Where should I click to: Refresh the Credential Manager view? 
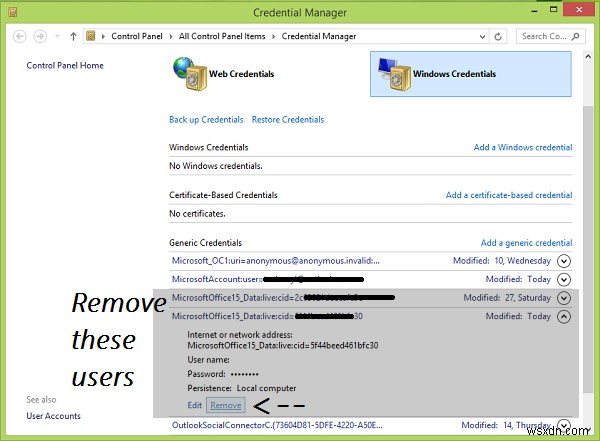[x=498, y=36]
